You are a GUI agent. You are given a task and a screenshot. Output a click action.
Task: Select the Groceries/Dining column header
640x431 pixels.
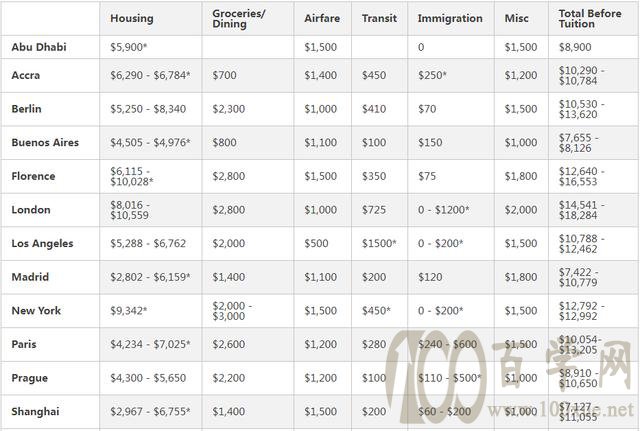point(239,18)
